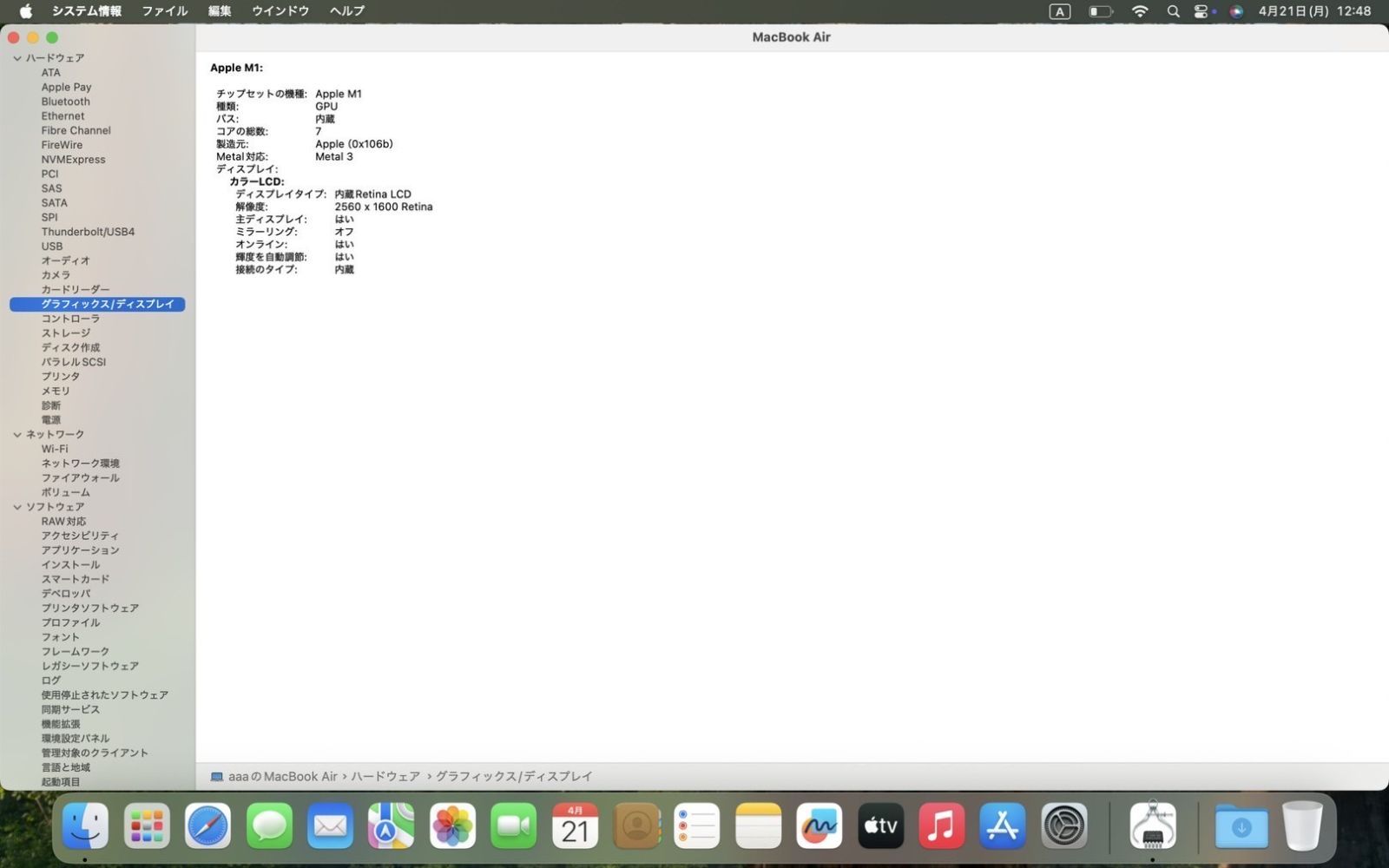
Task: Open Apple Music from the Dock
Action: [941, 825]
